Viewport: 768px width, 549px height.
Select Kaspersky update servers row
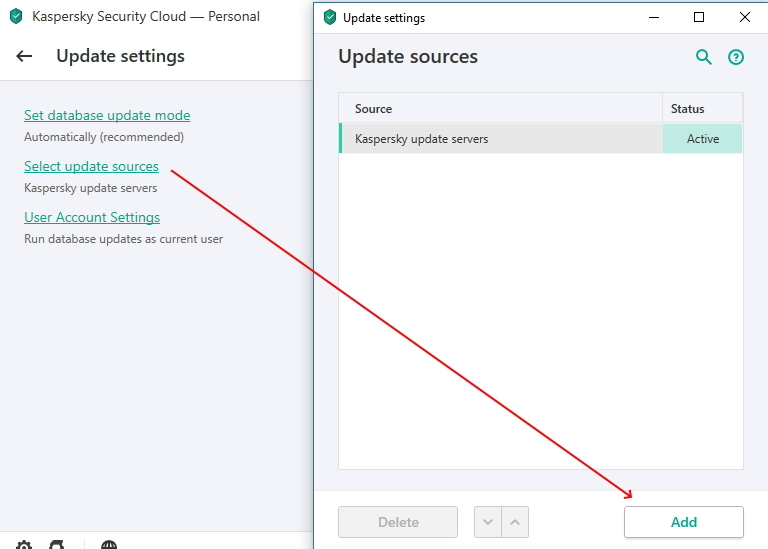pos(500,139)
